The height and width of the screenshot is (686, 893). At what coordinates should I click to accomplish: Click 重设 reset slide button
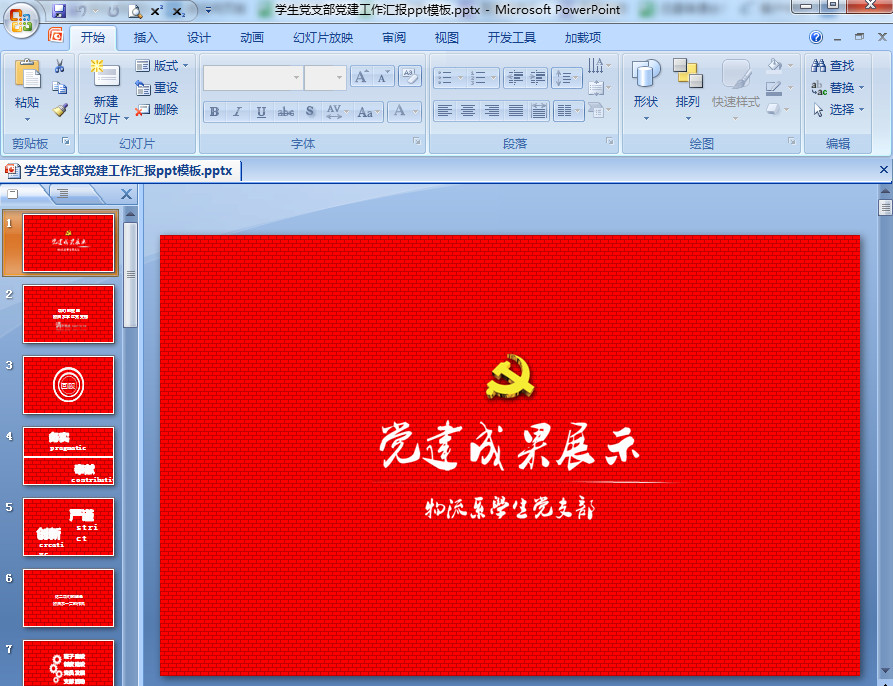pyautogui.click(x=157, y=88)
